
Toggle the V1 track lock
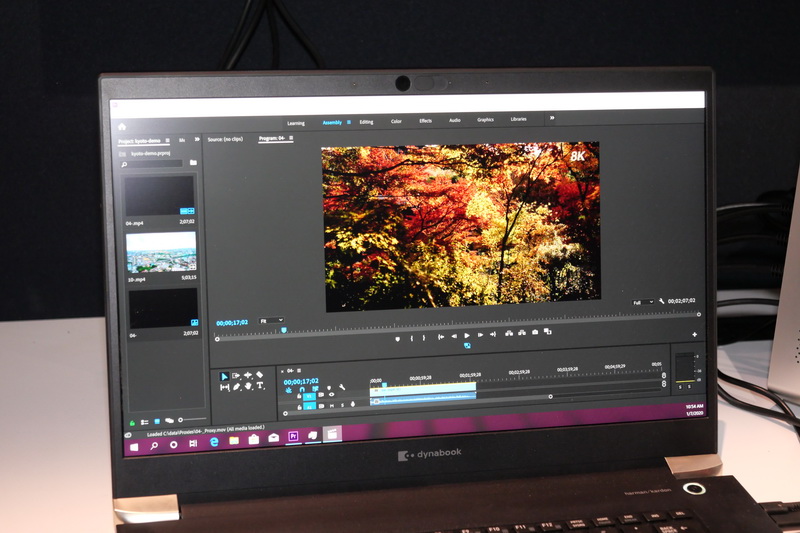[299, 396]
